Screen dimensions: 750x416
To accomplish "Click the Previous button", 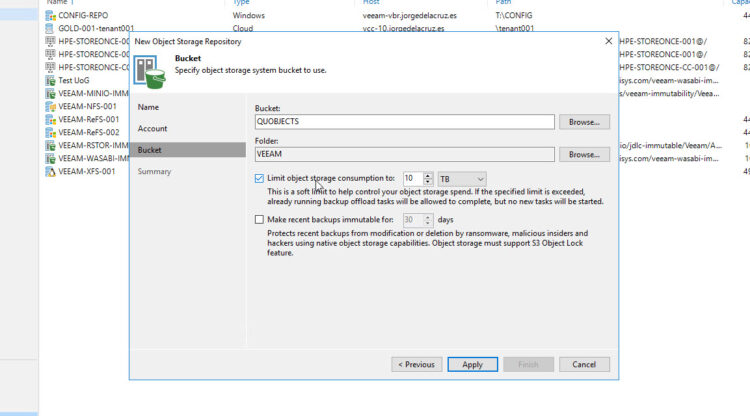I will 417,364.
